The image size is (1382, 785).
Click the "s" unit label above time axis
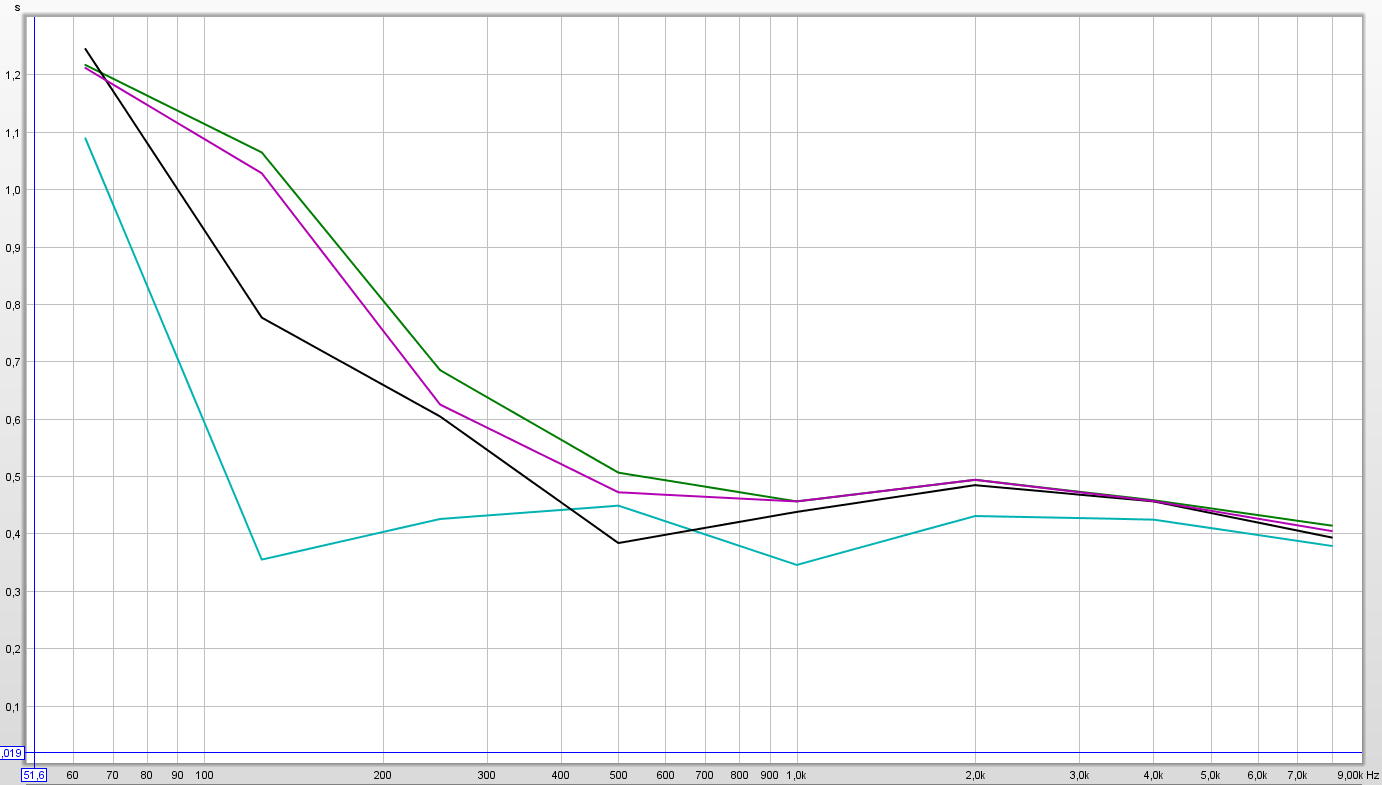coord(16,7)
